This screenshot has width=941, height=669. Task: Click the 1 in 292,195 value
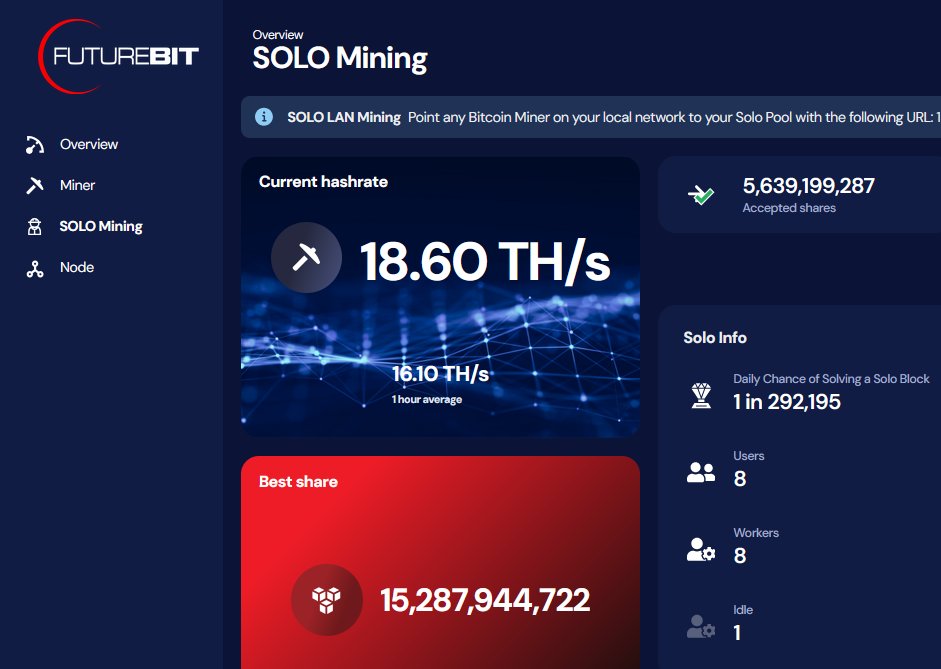click(786, 402)
